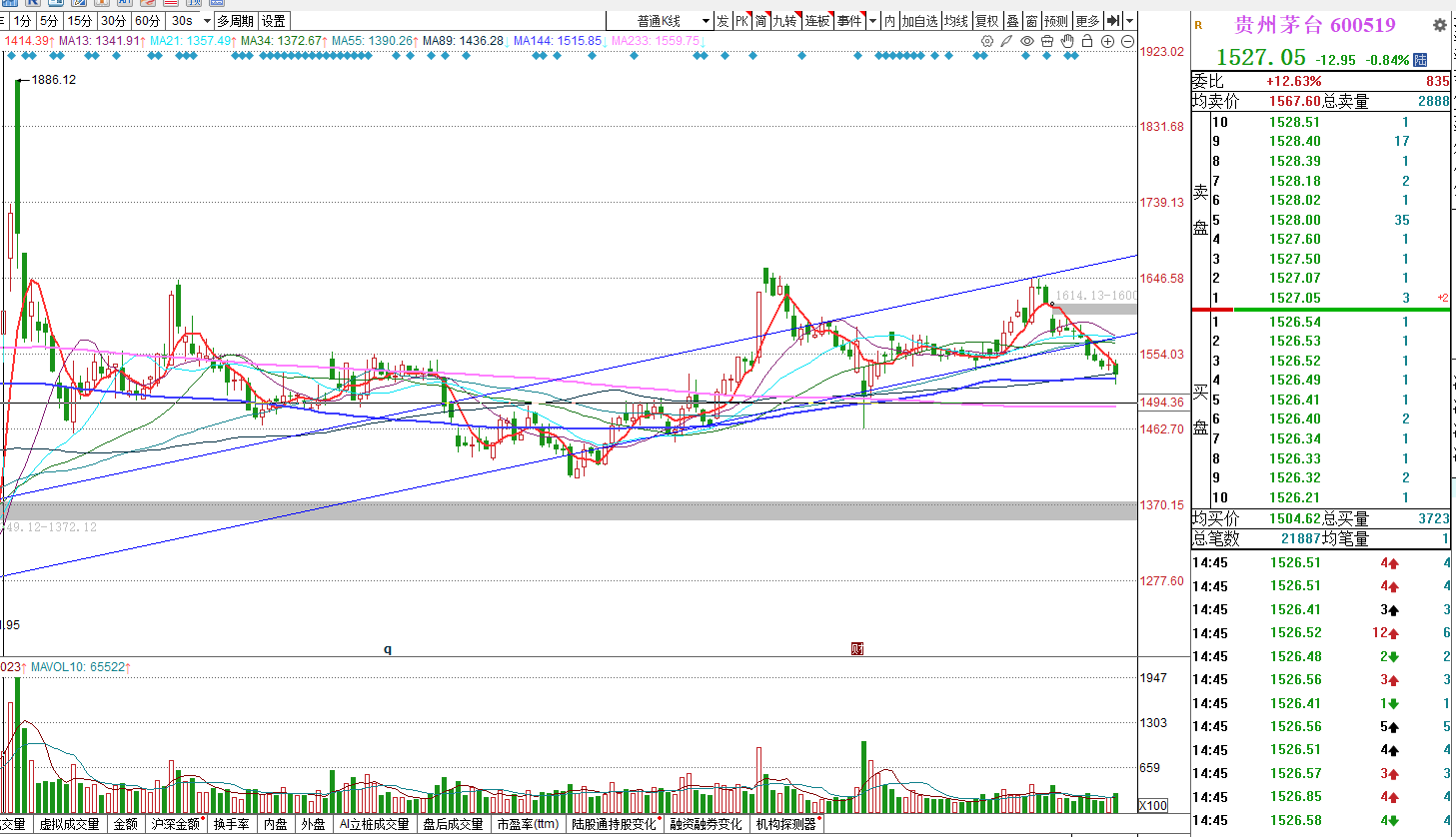Image resolution: width=1456 pixels, height=837 pixels.
Task: Toggle the 九转 indicator
Action: tap(785, 20)
